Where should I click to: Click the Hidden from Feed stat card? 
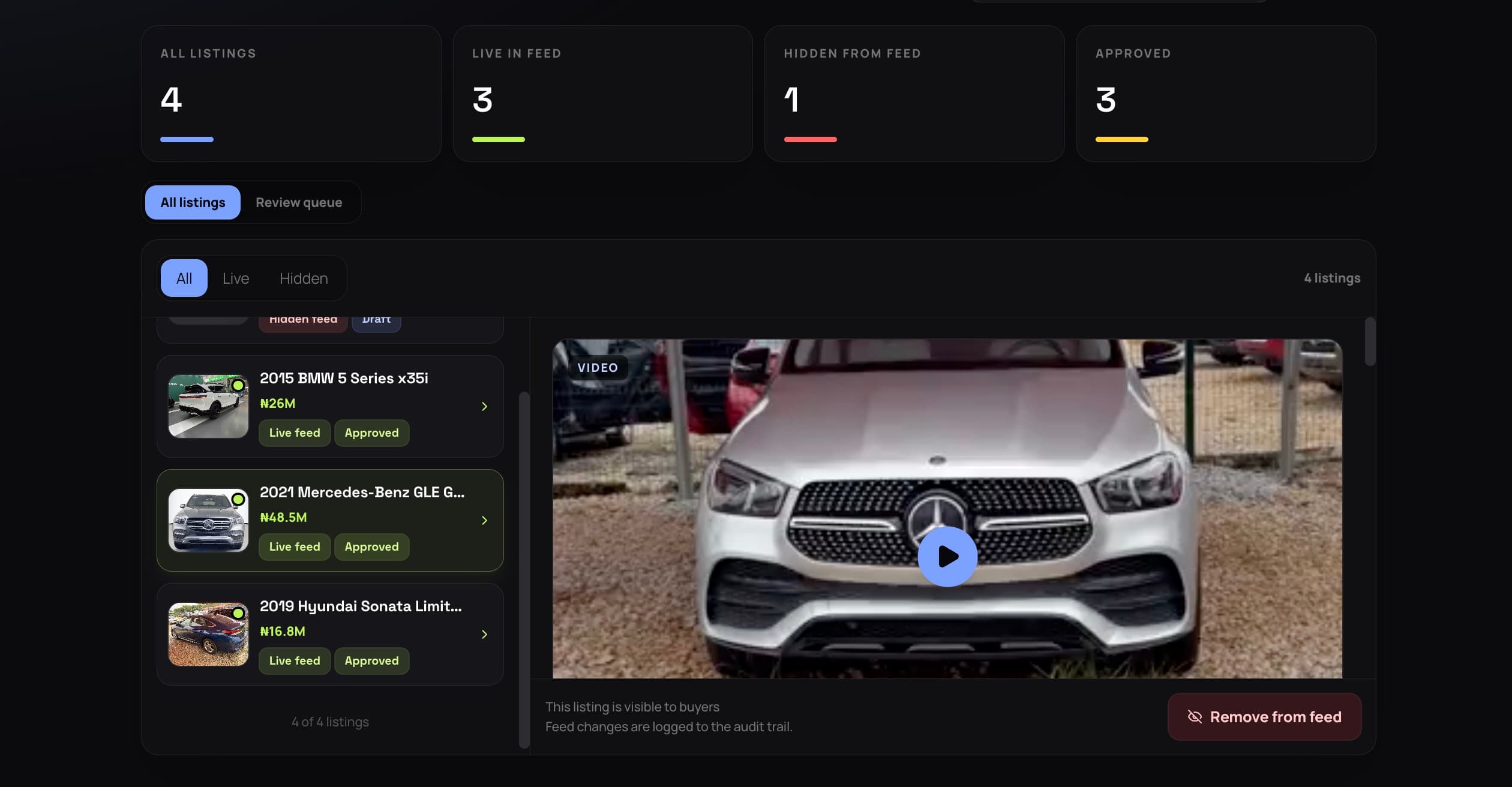914,93
